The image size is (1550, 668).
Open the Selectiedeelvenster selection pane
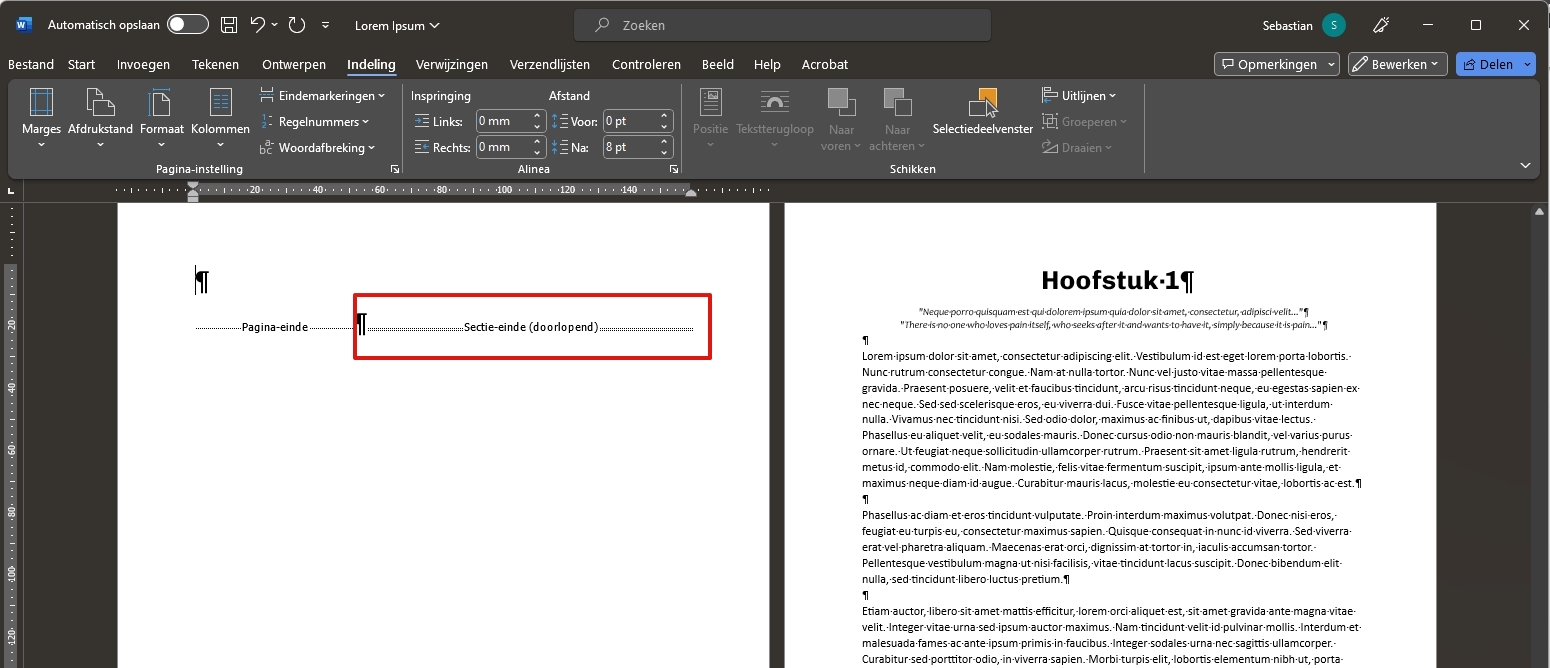pyautogui.click(x=983, y=111)
